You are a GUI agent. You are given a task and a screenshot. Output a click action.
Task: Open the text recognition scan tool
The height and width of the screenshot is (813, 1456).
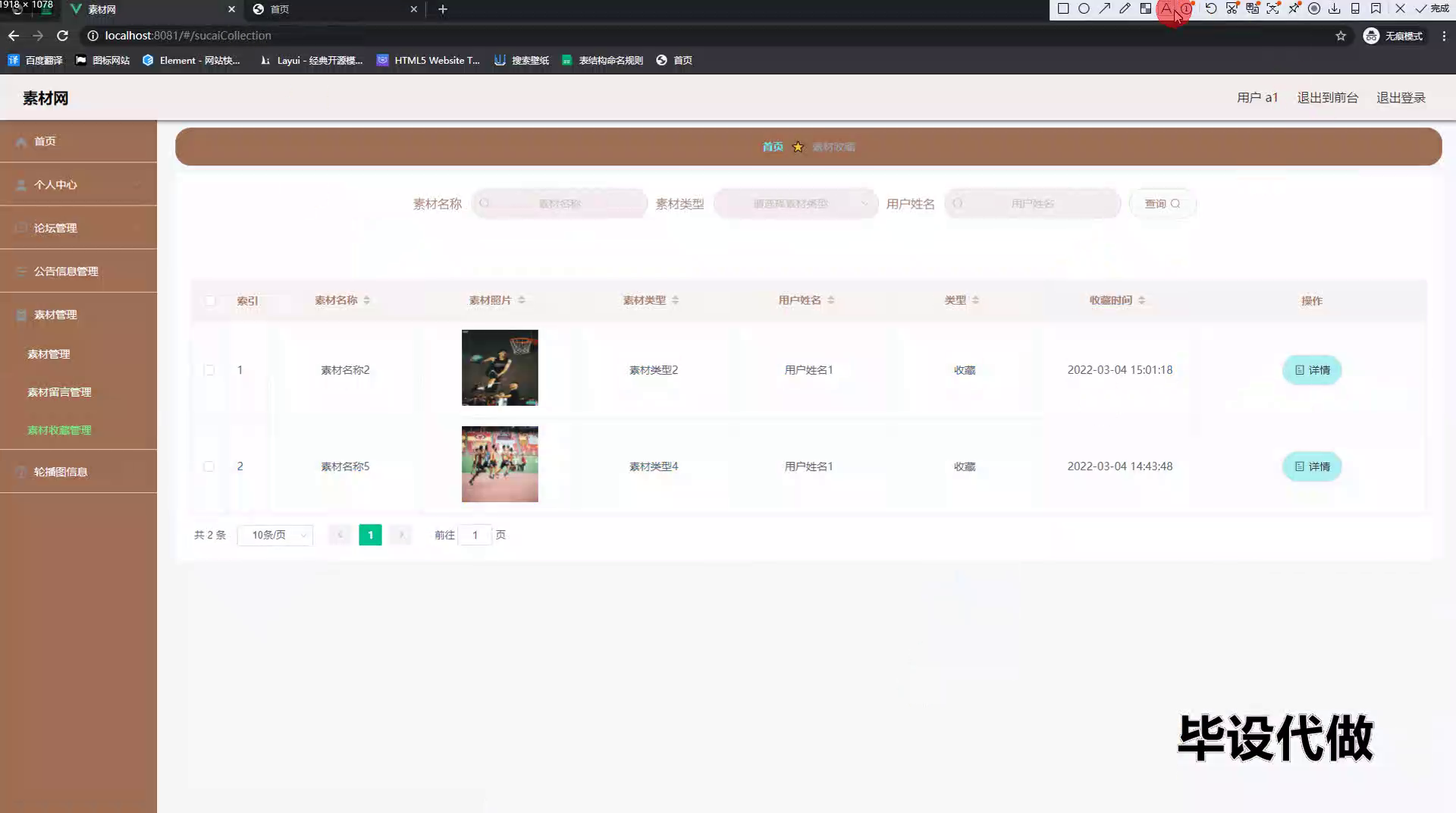coord(1273,9)
